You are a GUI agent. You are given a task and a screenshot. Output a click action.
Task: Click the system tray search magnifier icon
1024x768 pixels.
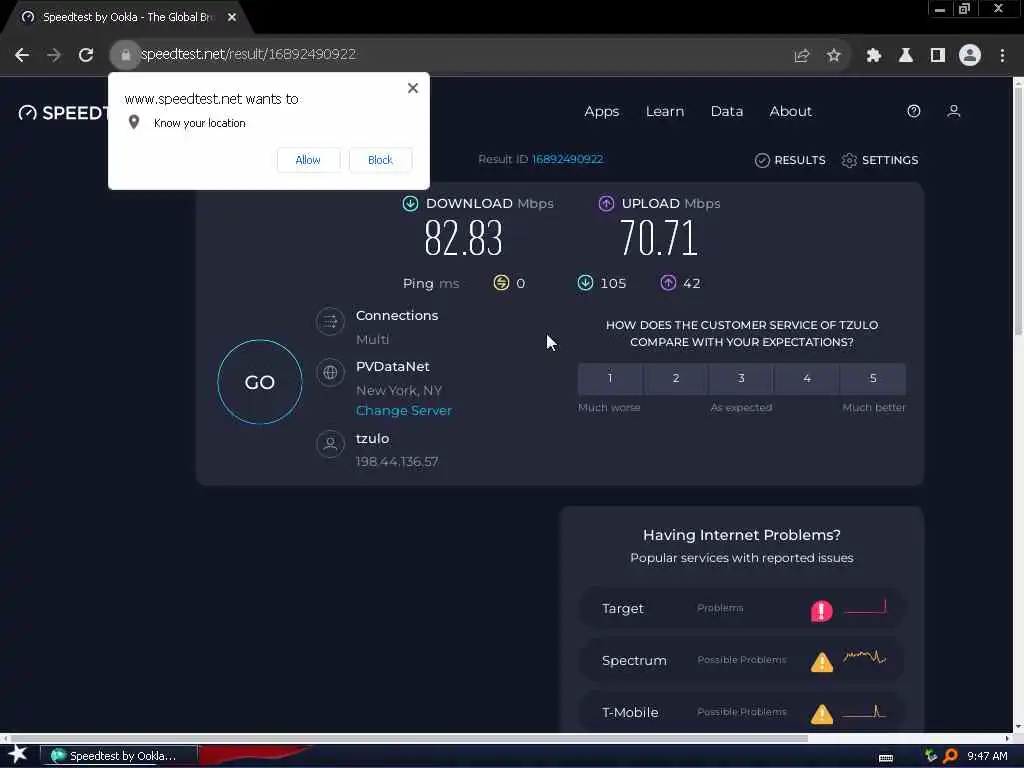click(950, 756)
